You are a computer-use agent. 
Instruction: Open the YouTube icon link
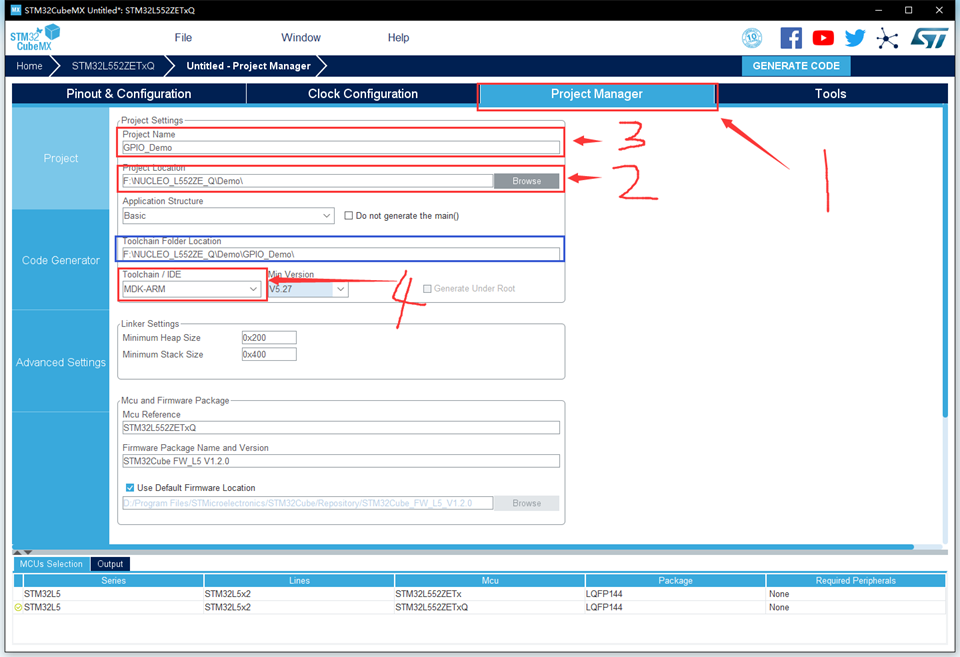[823, 38]
